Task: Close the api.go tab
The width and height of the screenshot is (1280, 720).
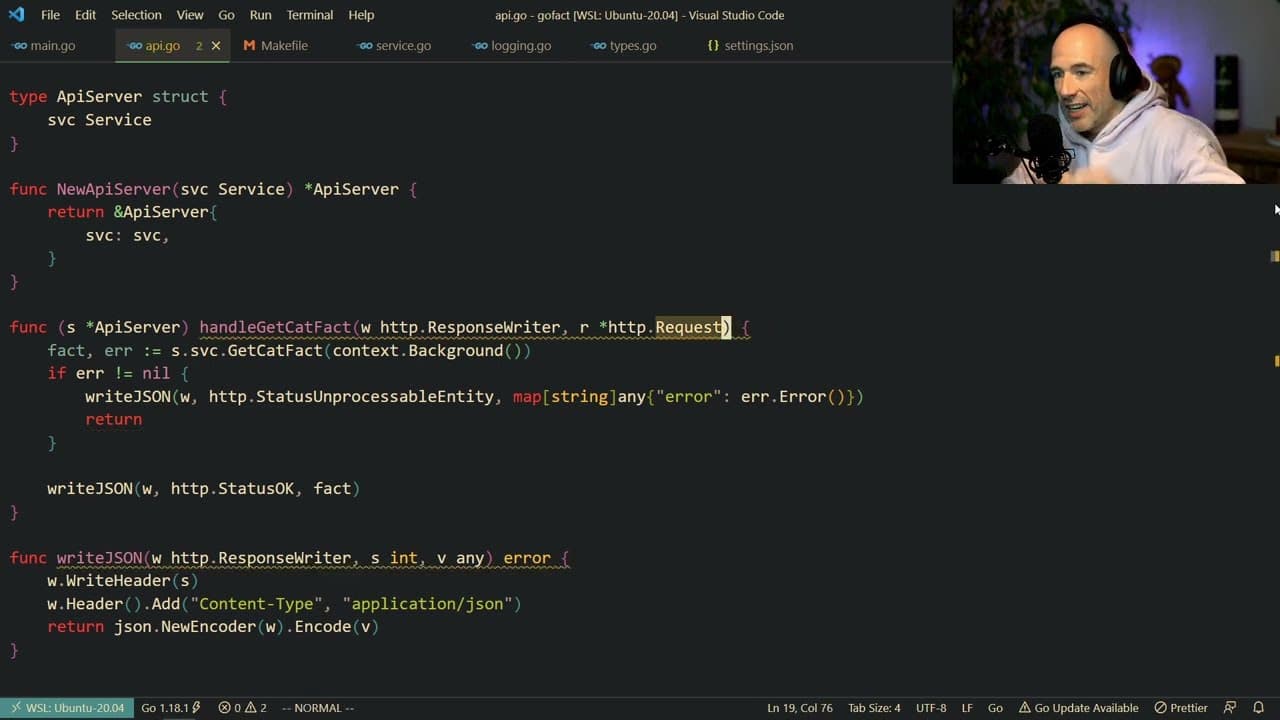Action: point(216,46)
